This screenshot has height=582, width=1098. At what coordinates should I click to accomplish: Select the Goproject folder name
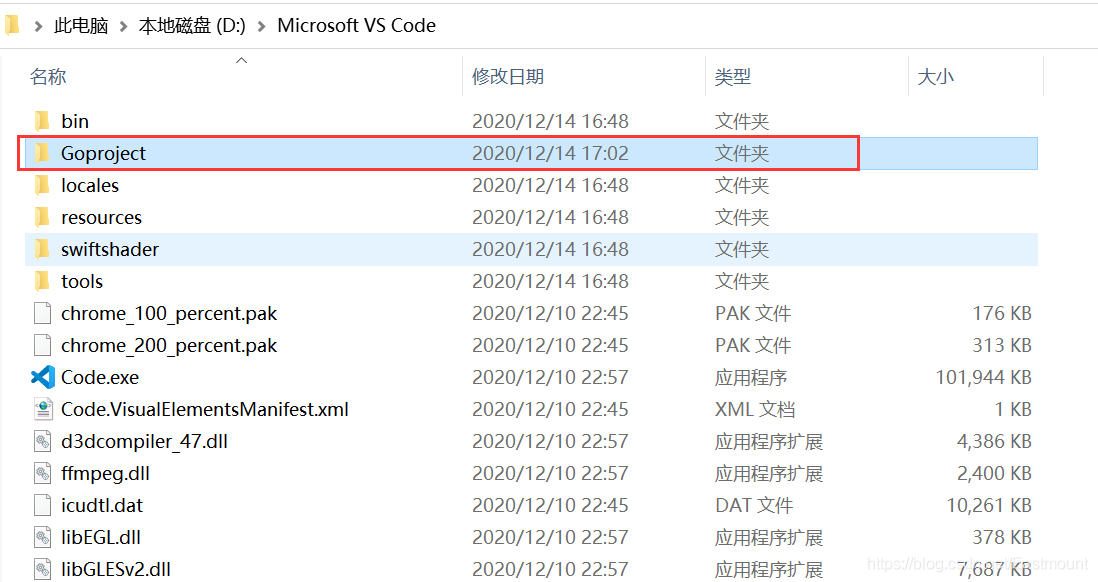coord(104,153)
